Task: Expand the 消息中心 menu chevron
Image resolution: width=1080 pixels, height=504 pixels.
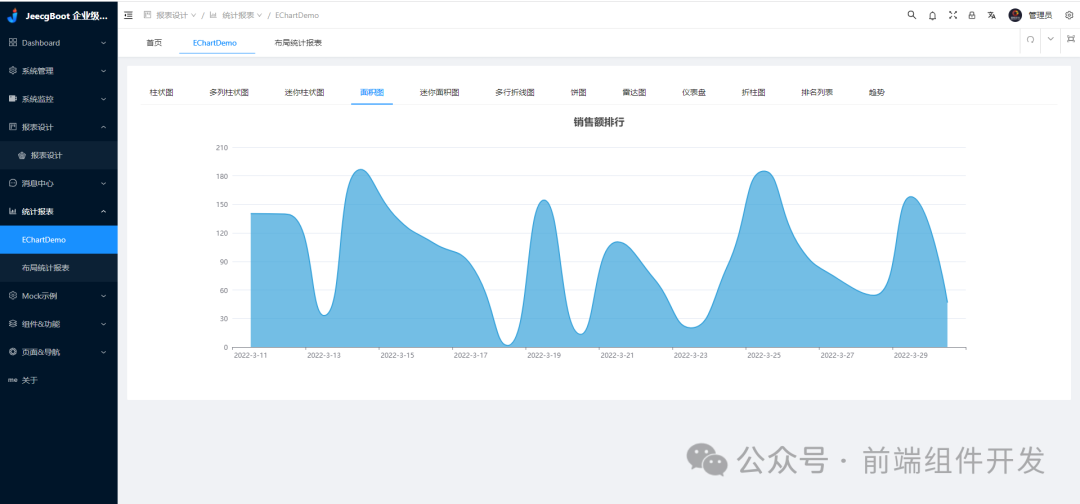Action: 103,184
